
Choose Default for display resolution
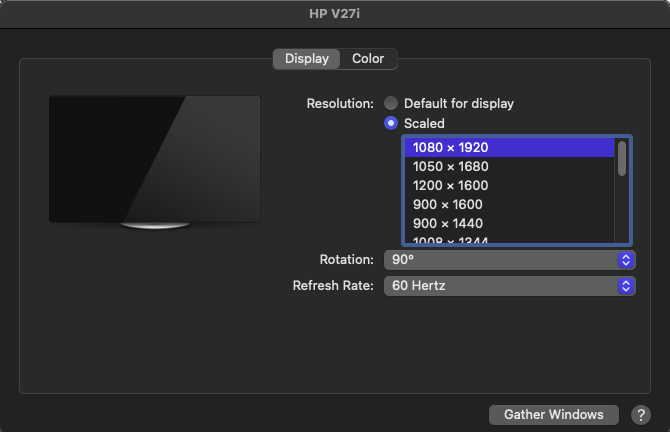pyautogui.click(x=391, y=103)
